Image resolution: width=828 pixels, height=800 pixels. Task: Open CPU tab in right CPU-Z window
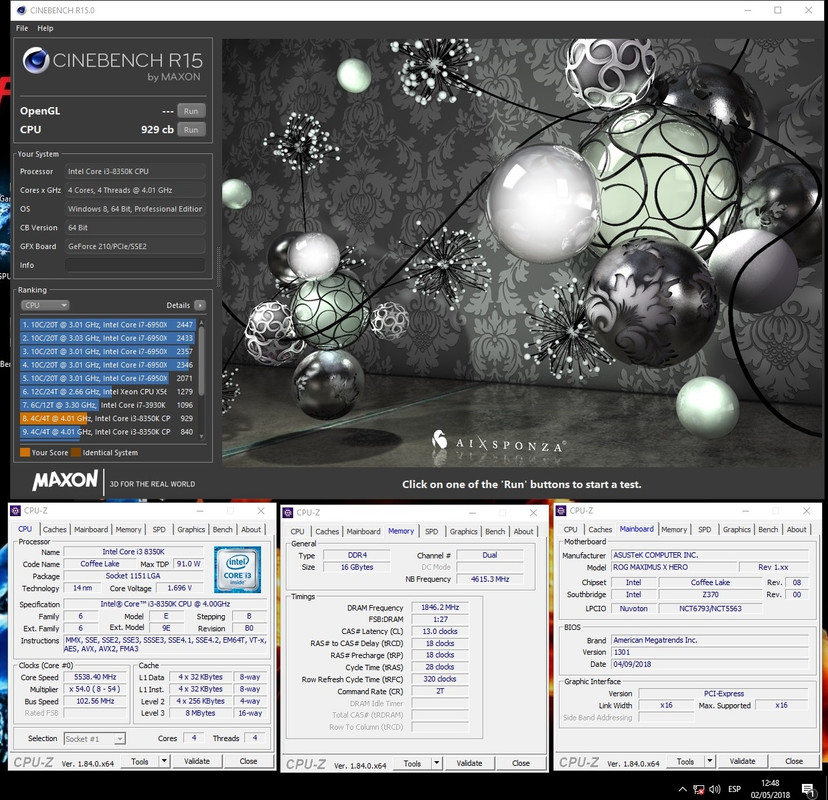pos(570,529)
